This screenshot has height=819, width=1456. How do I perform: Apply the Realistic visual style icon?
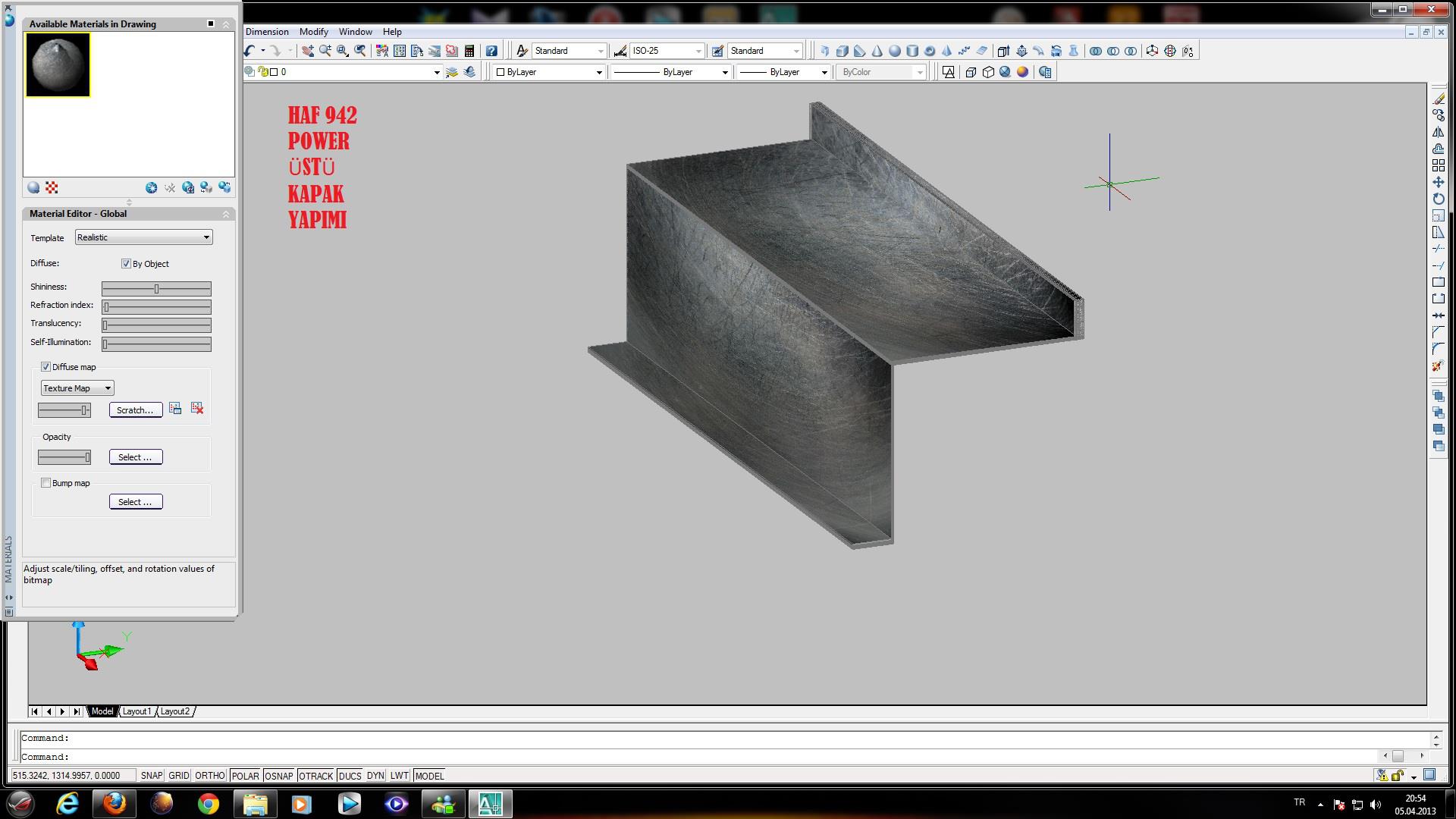(x=1005, y=72)
